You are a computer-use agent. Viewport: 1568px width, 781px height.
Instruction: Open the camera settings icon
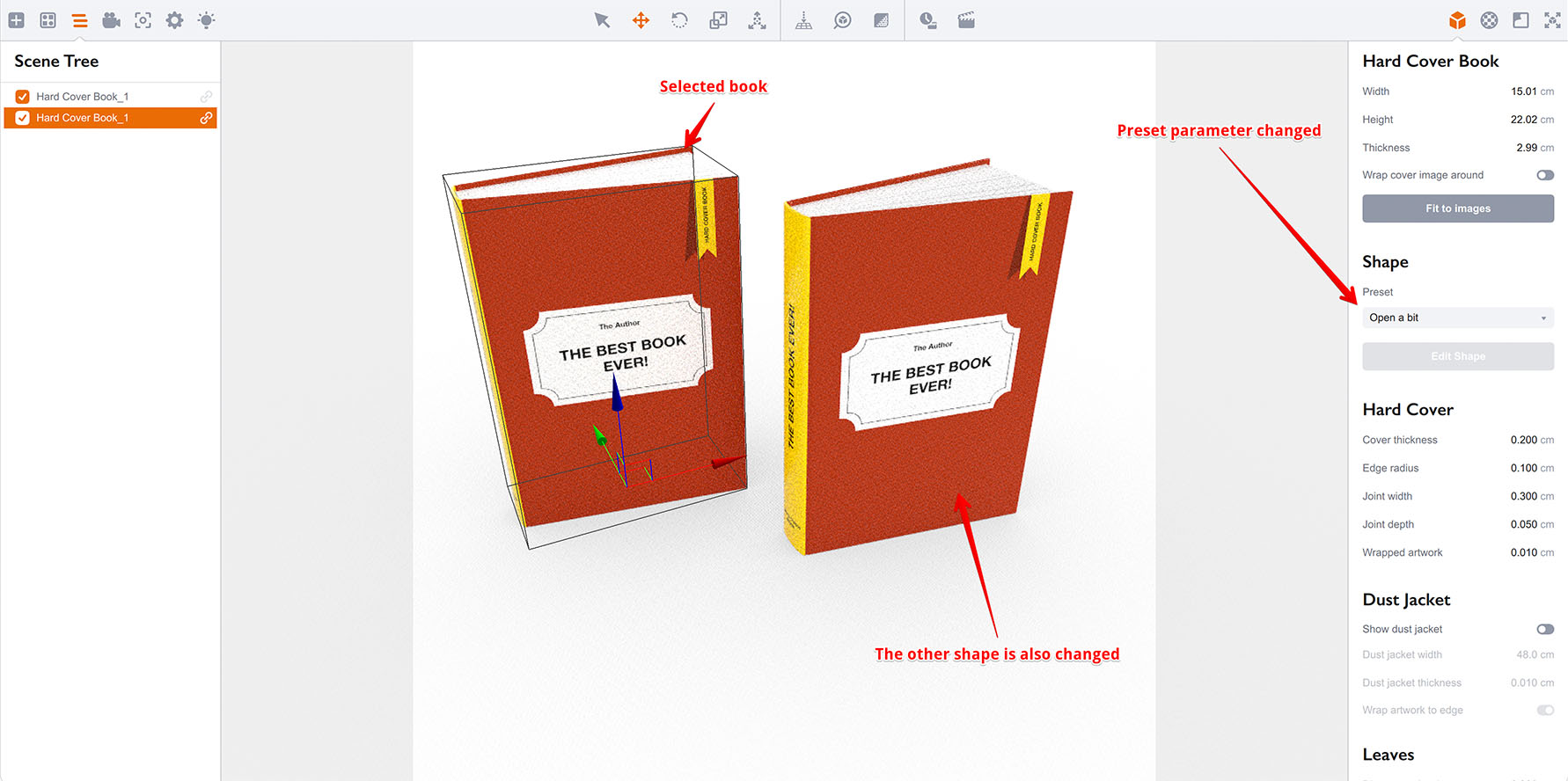112,20
